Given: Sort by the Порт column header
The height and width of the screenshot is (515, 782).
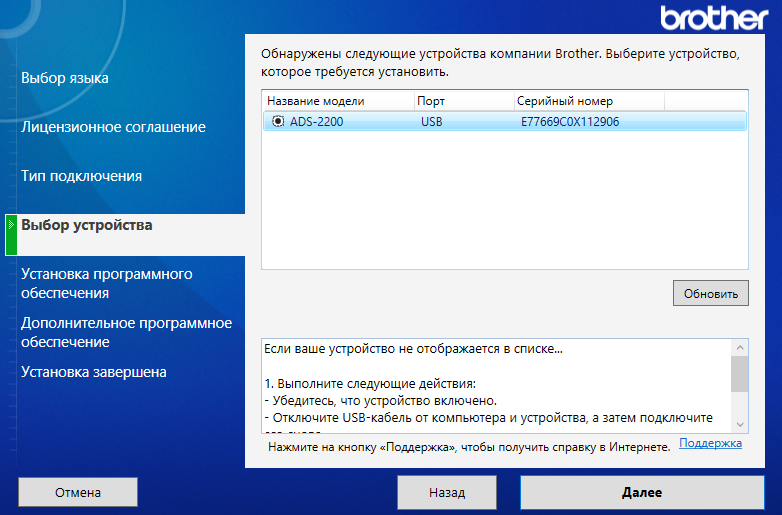Looking at the screenshot, I should coord(464,101).
